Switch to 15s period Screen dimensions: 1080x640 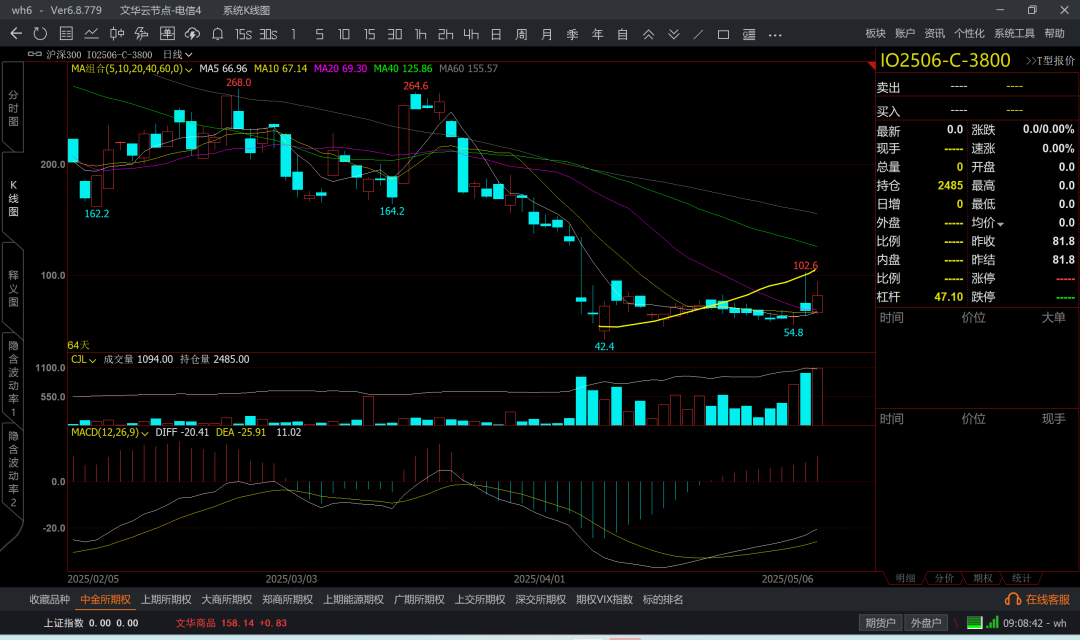click(x=243, y=34)
